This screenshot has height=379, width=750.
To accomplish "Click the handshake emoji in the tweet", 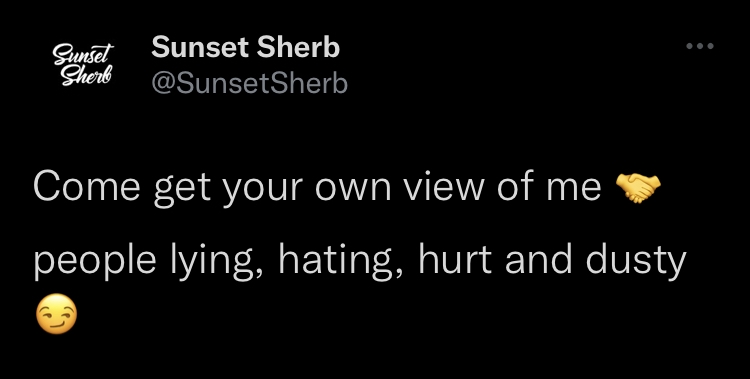I will coord(638,188).
